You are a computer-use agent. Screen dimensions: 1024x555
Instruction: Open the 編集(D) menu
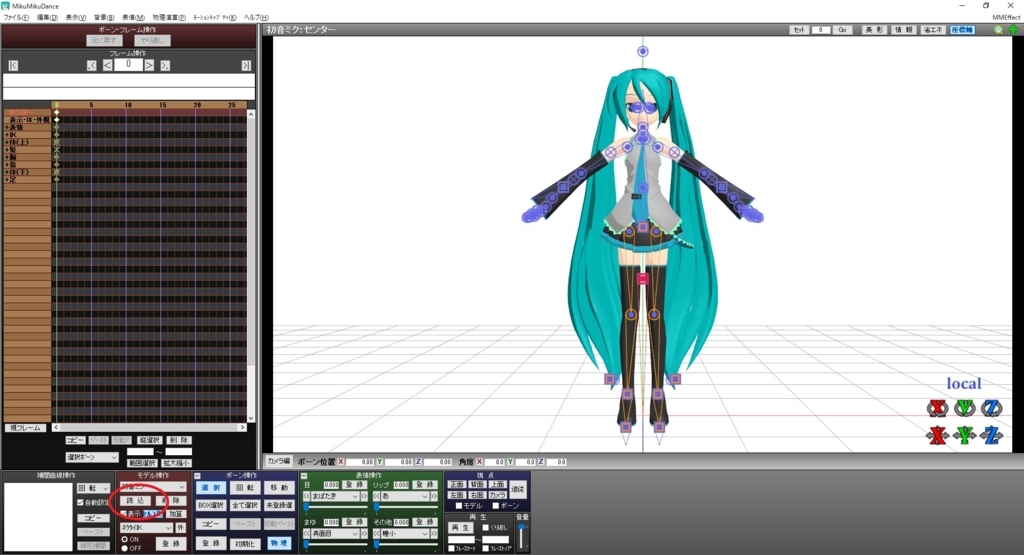pyautogui.click(x=47, y=18)
